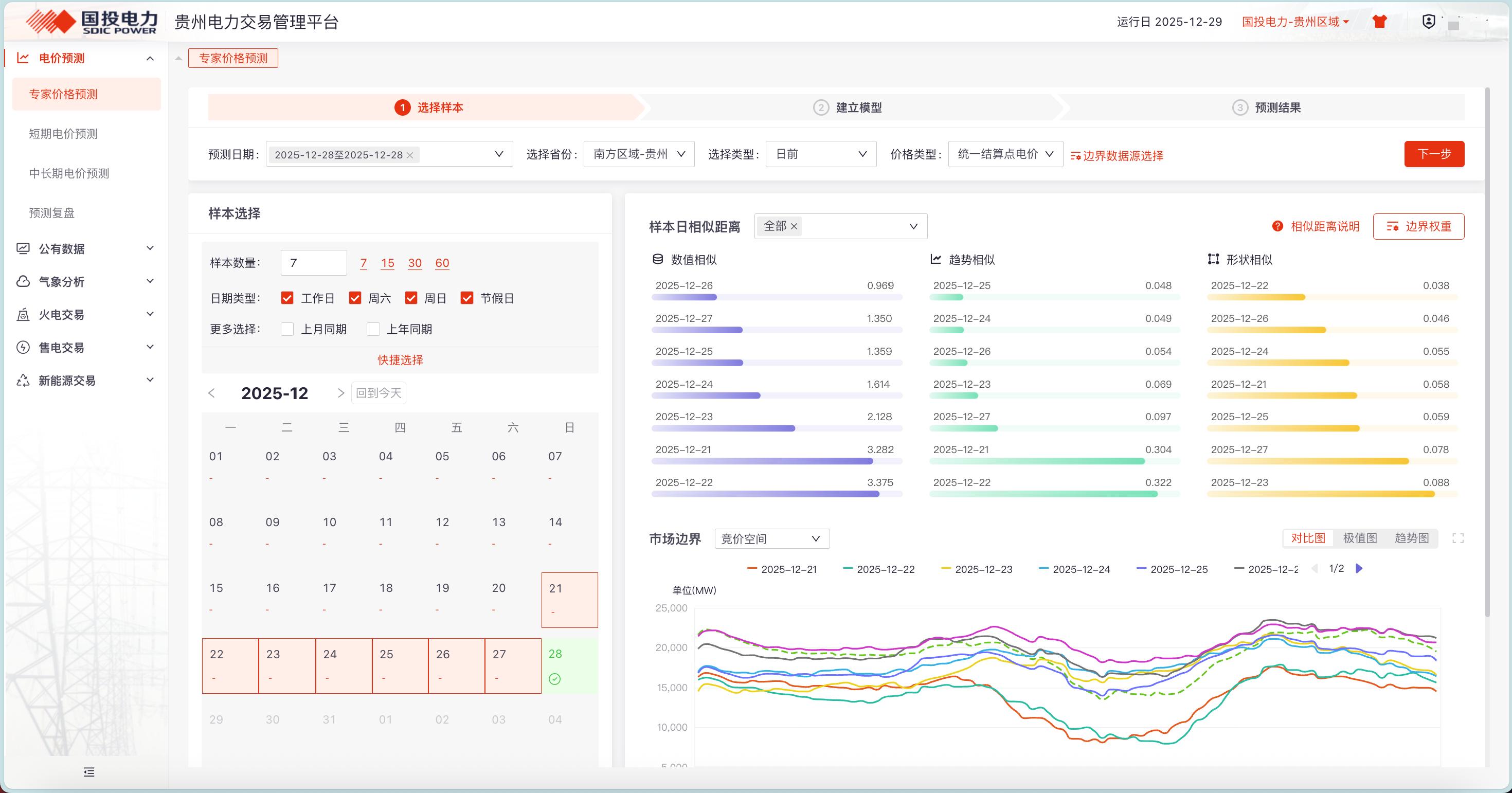Open the 竞价空间 market boundary dropdown
The image size is (1512, 793).
[x=771, y=539]
